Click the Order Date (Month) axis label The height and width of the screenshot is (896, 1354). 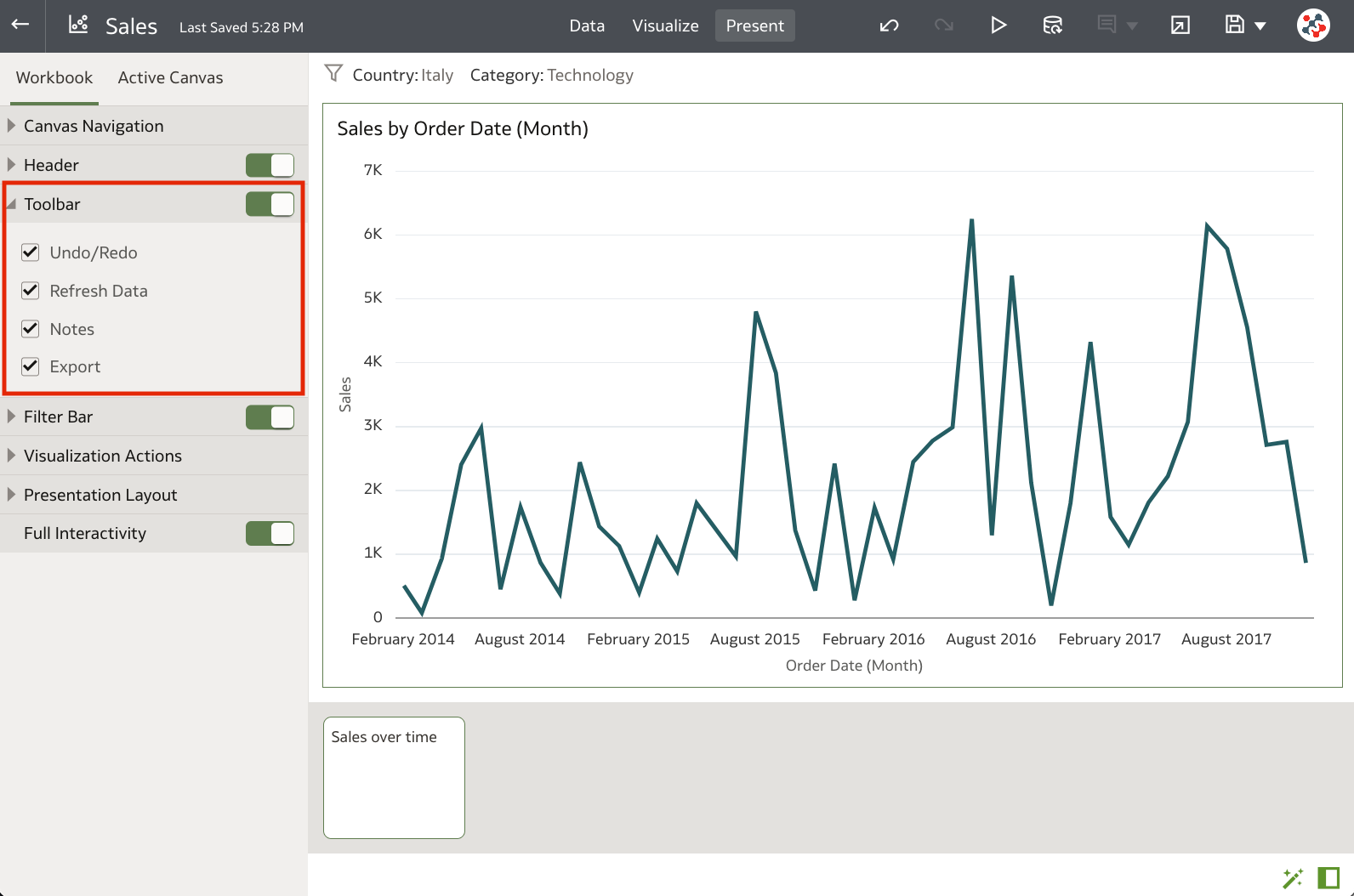pos(854,665)
